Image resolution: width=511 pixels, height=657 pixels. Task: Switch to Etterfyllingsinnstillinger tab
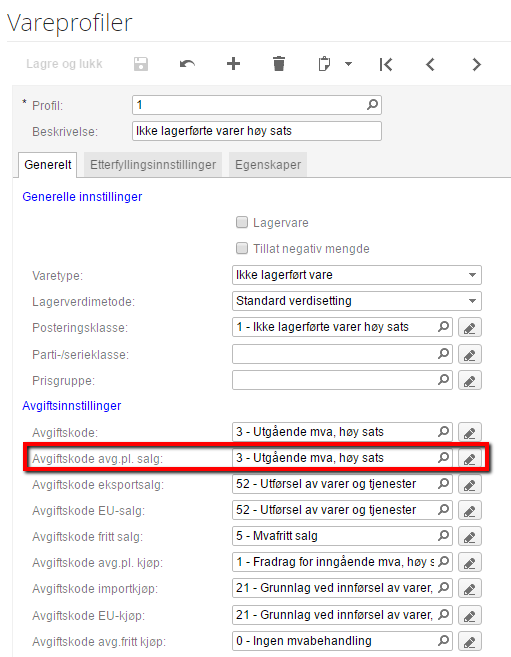153,165
